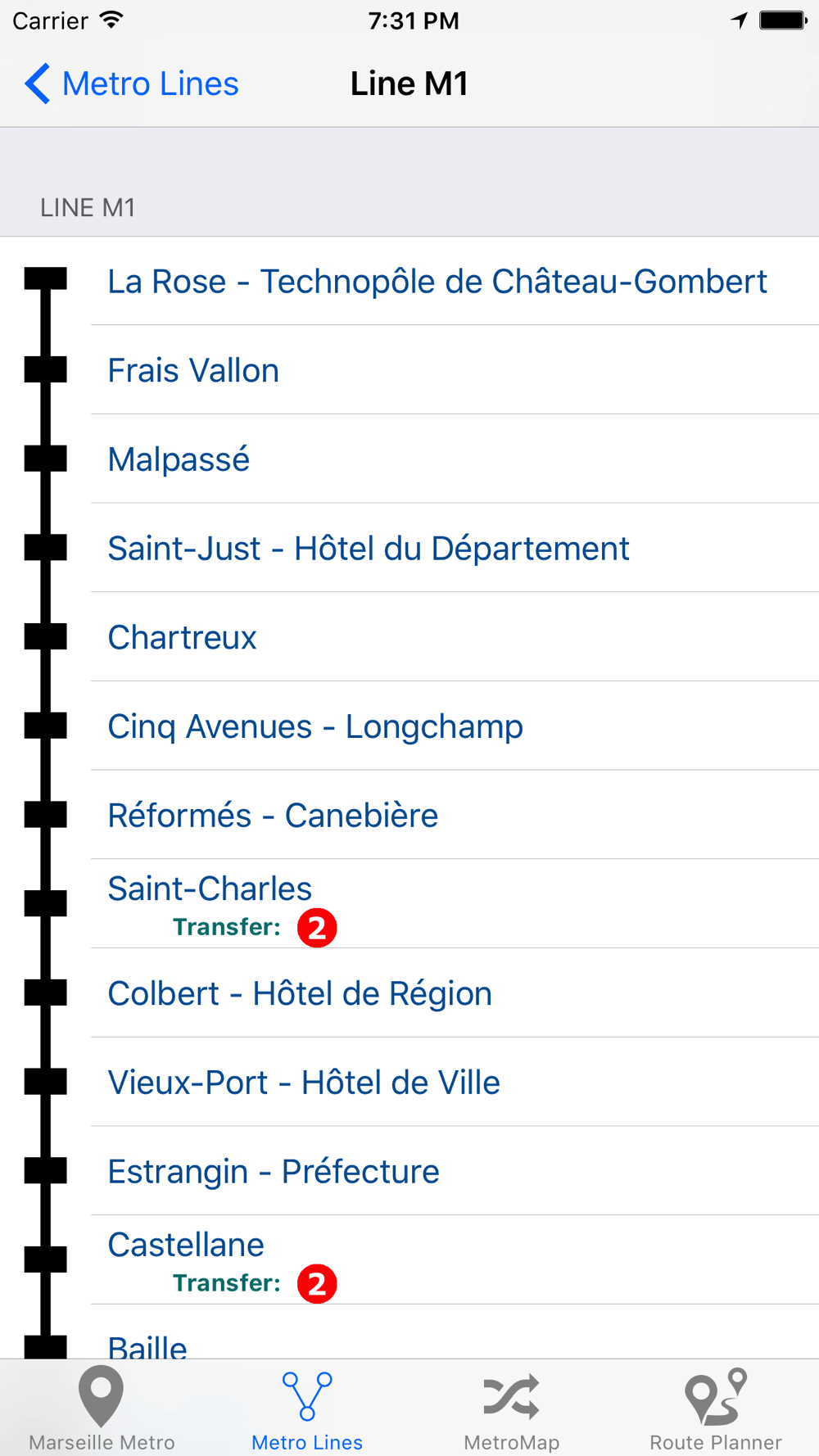Tap the red line 2 transfer badge at Saint-Charles
The width and height of the screenshot is (819, 1456).
pyautogui.click(x=317, y=928)
